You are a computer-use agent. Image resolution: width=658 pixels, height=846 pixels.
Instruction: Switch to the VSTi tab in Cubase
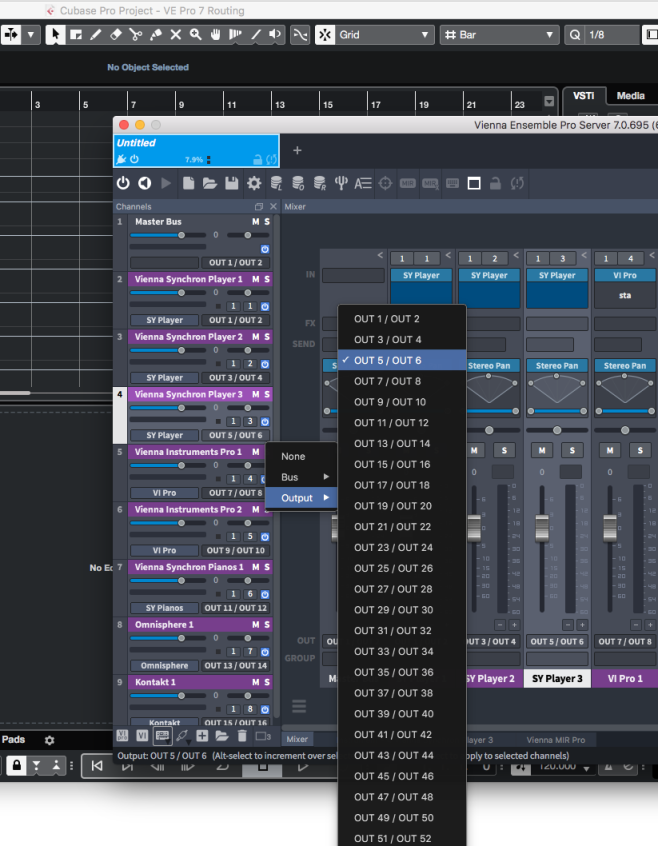point(584,95)
